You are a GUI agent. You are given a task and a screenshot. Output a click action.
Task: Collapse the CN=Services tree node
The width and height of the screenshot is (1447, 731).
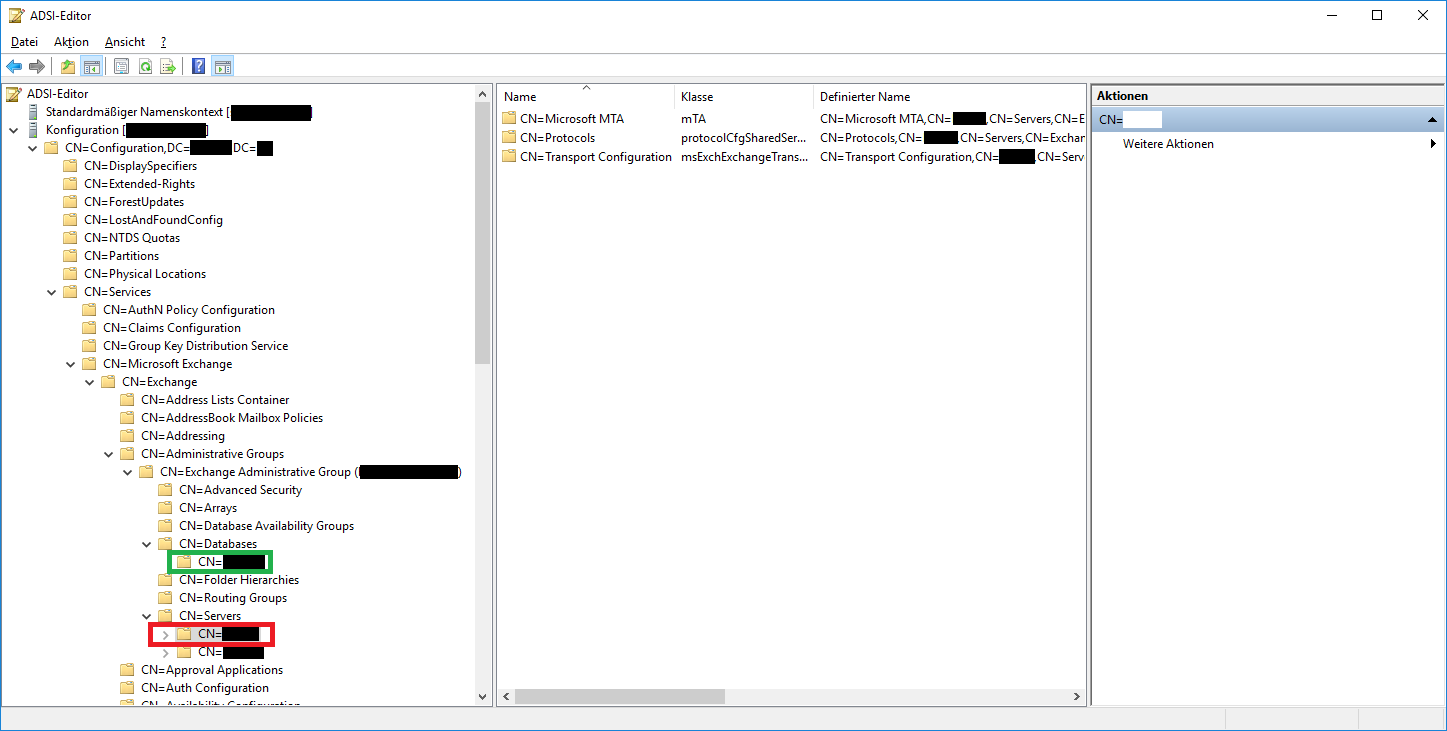point(52,292)
